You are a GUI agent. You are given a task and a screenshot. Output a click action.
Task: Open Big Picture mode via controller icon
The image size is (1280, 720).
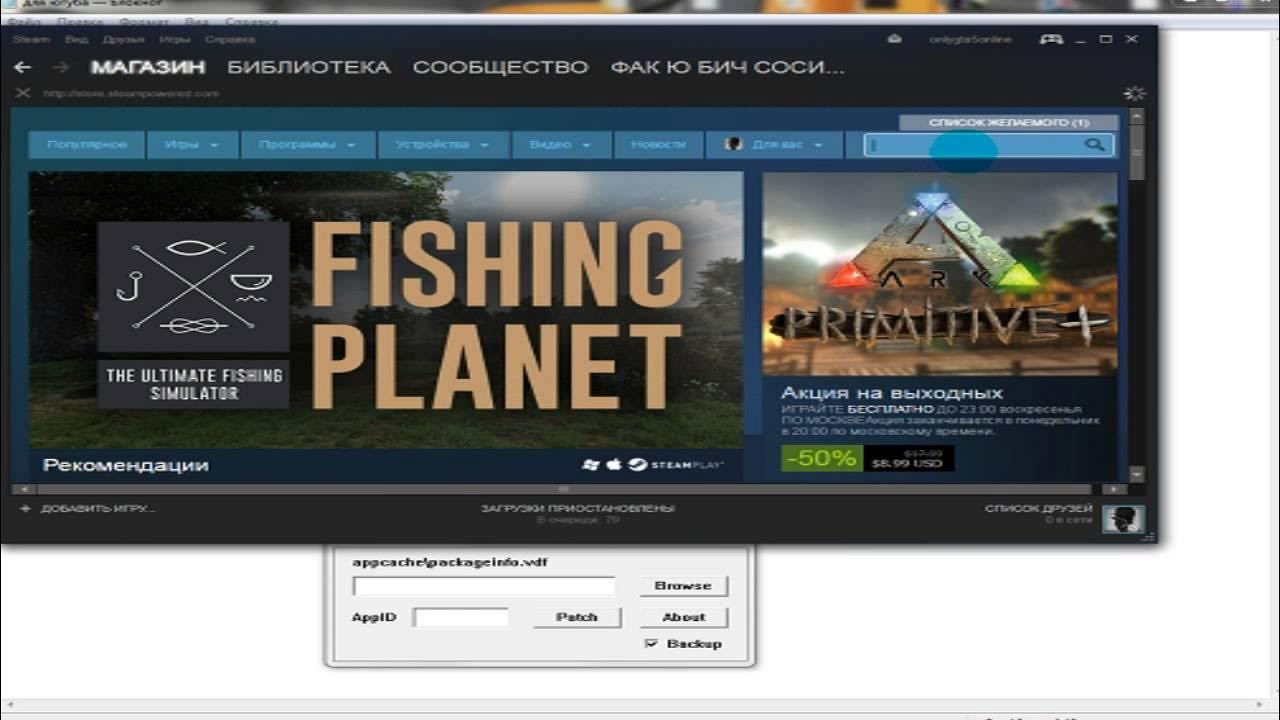1051,39
